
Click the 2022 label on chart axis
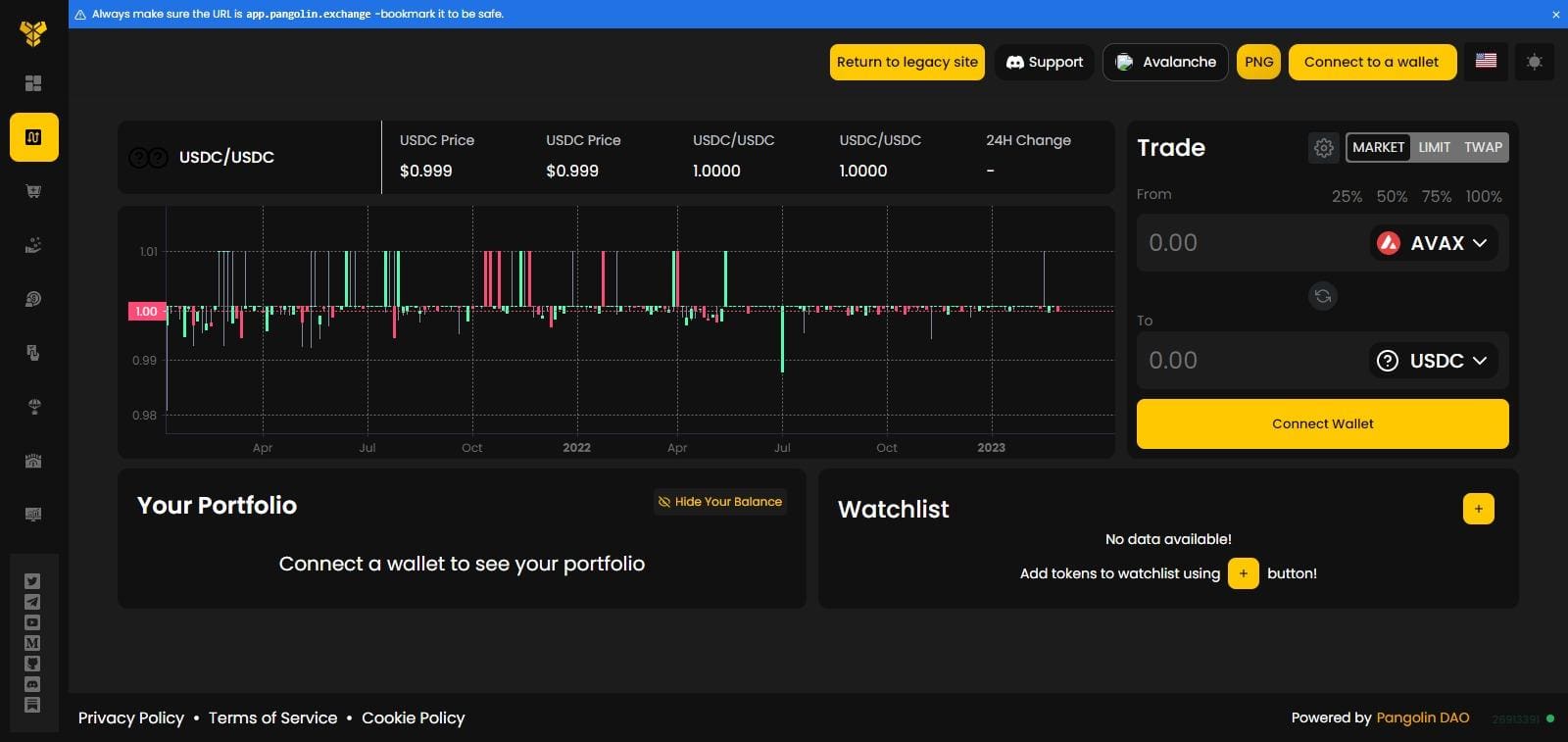click(x=576, y=447)
